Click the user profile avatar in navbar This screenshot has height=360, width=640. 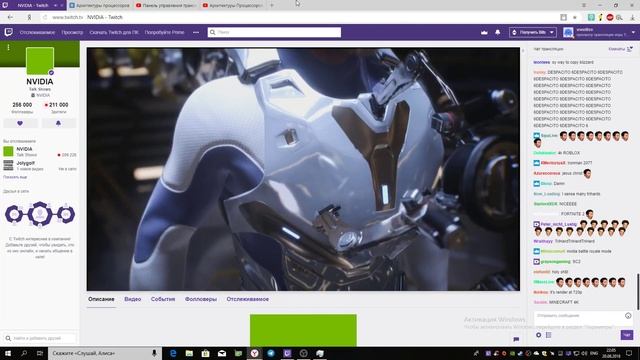click(x=568, y=32)
